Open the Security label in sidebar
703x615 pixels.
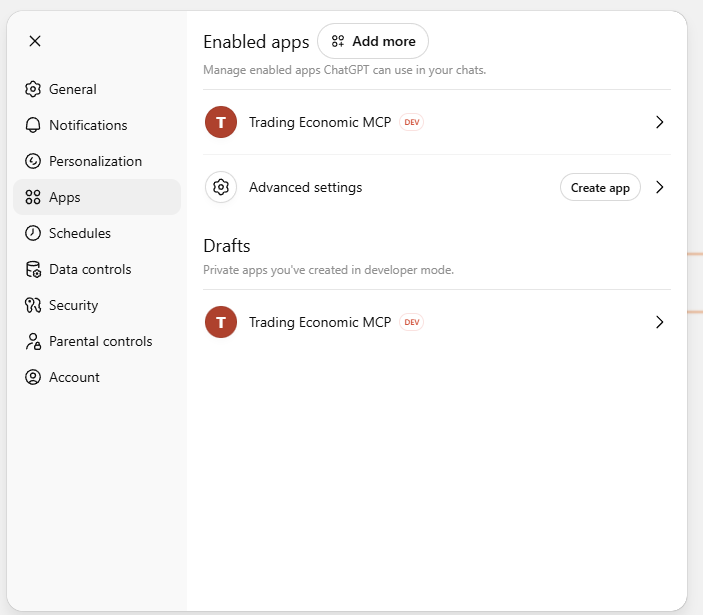[74, 305]
